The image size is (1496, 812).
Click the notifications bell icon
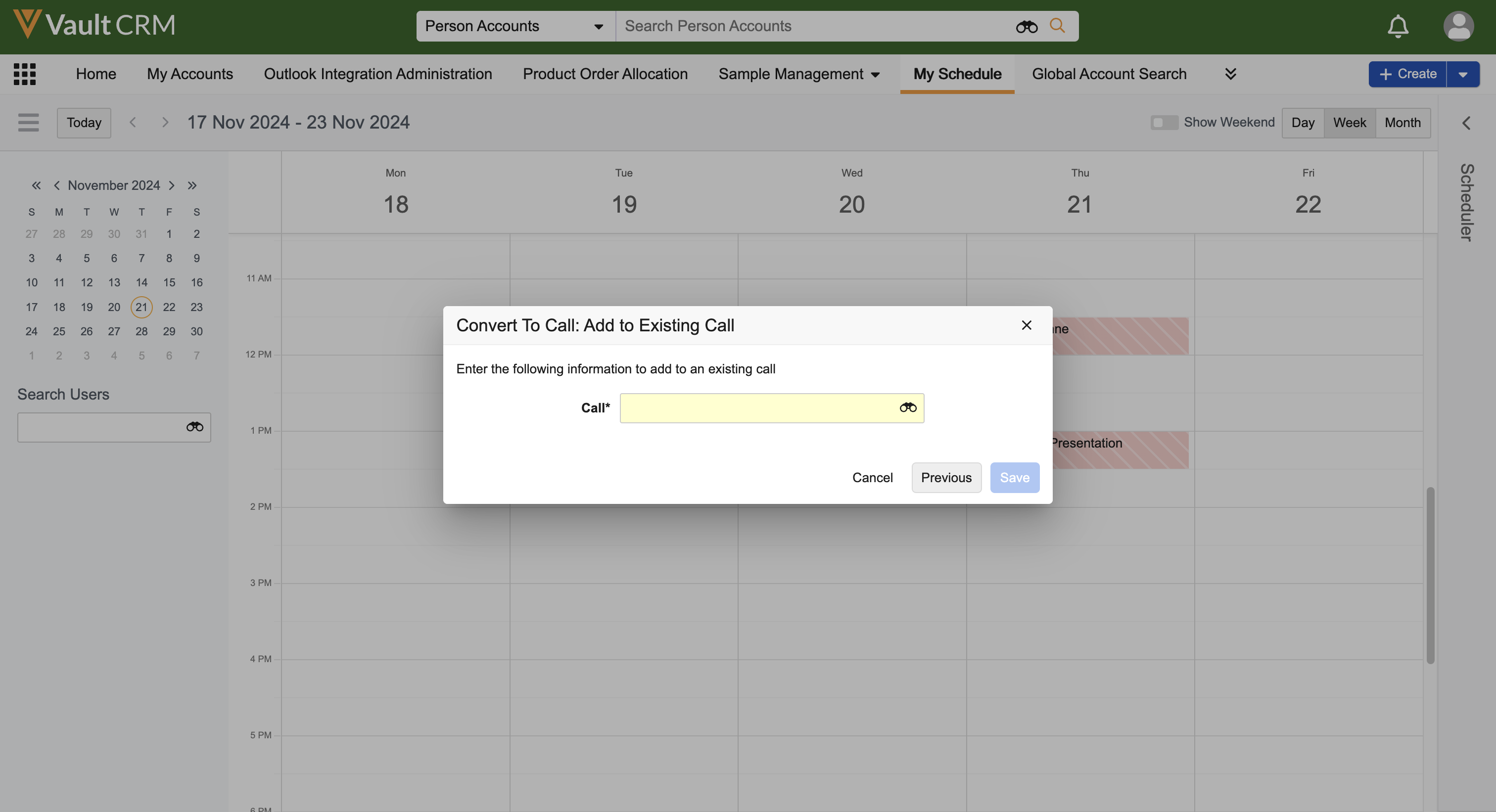tap(1397, 26)
